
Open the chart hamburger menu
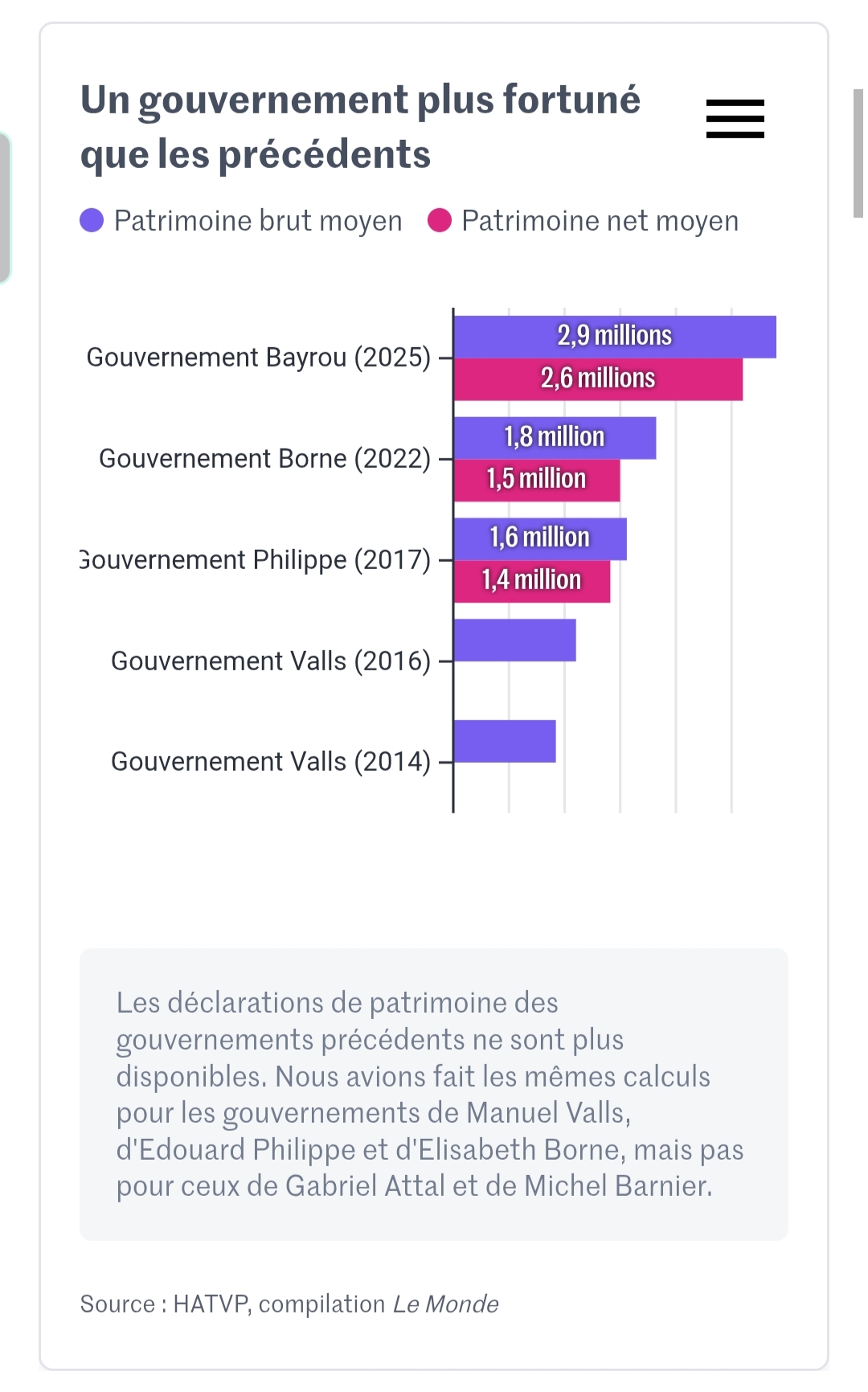tap(735, 119)
